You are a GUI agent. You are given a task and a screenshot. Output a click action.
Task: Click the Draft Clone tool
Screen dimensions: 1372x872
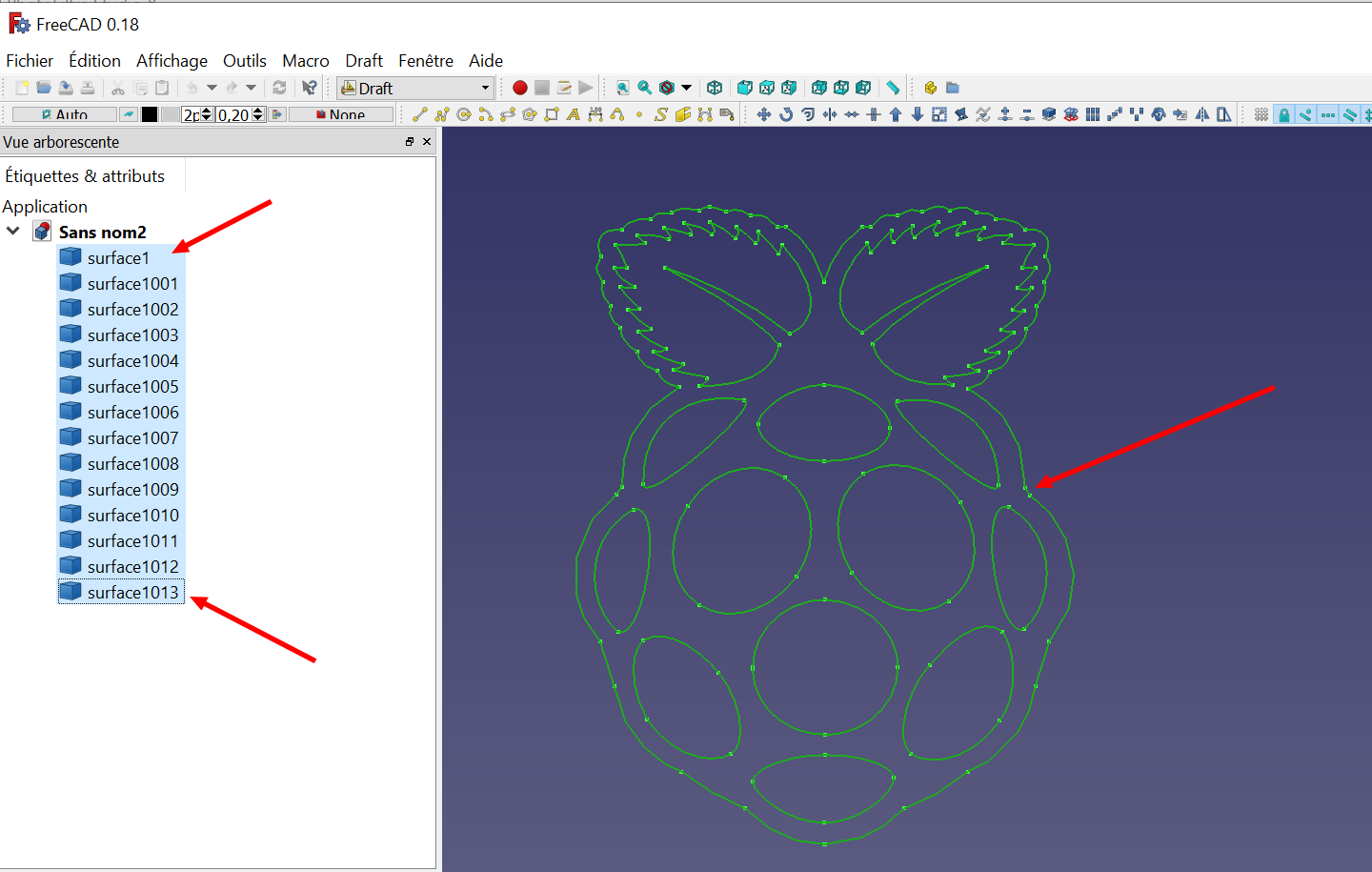tap(1159, 114)
